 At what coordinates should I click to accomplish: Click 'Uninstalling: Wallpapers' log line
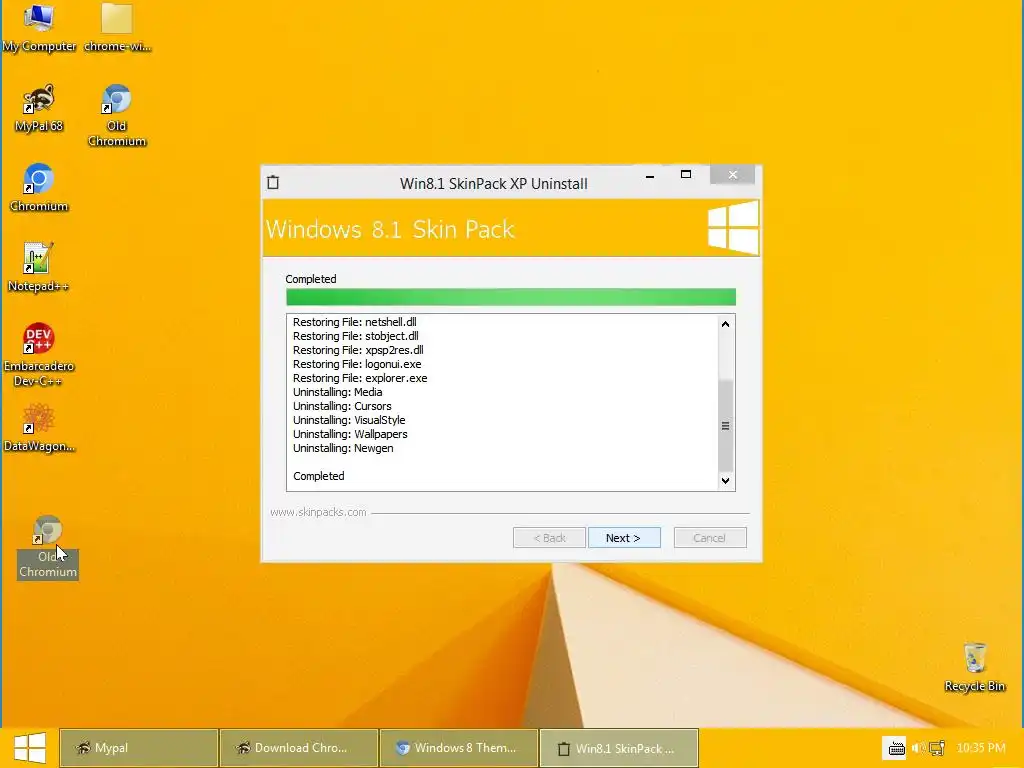coord(350,434)
